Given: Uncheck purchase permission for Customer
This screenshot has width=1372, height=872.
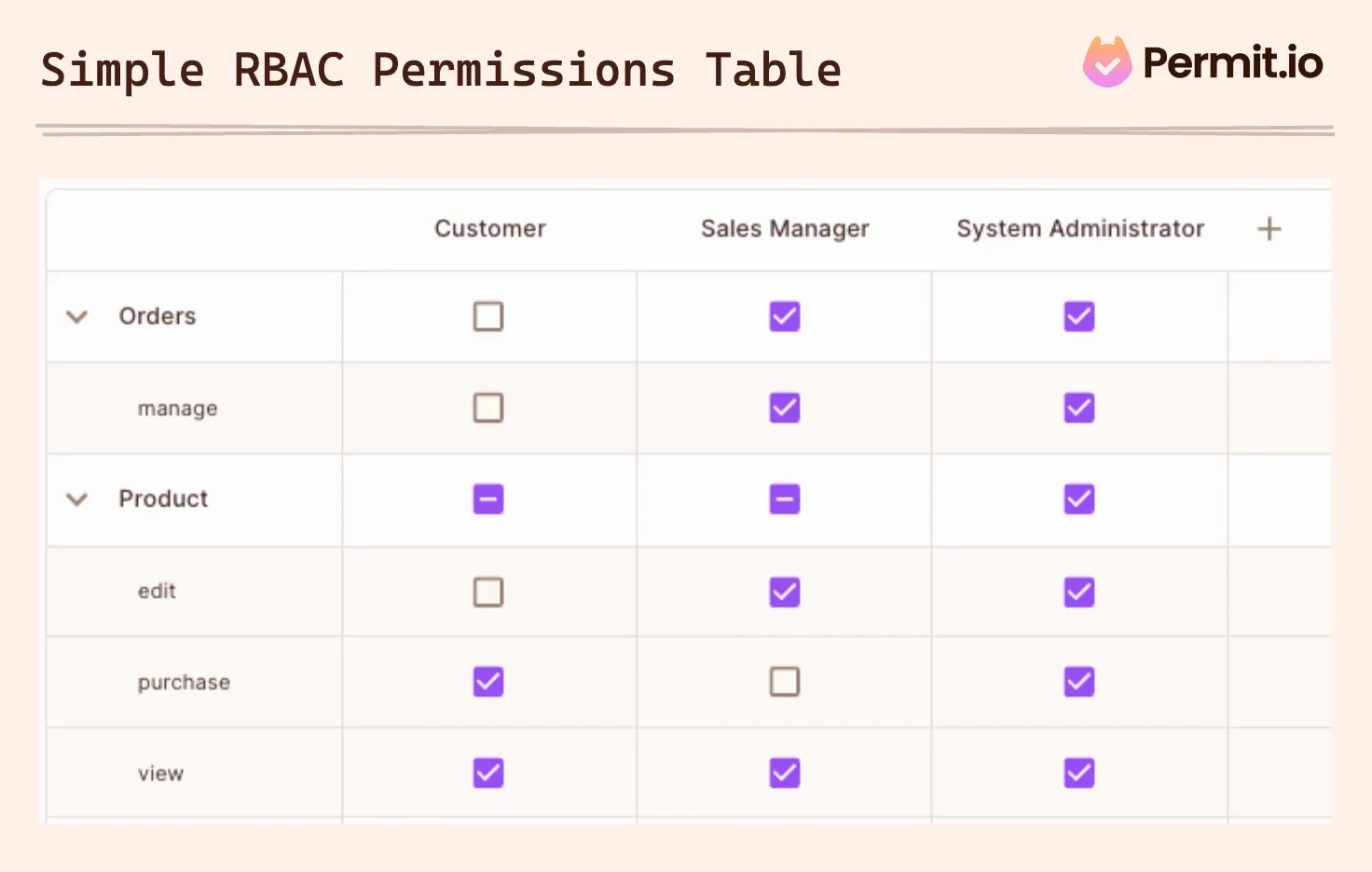Looking at the screenshot, I should pos(488,681).
